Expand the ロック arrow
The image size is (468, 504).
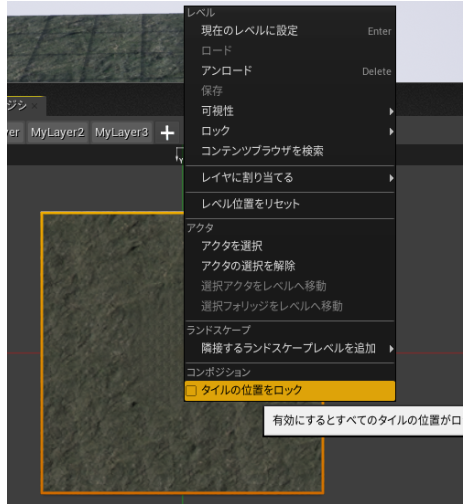click(391, 132)
